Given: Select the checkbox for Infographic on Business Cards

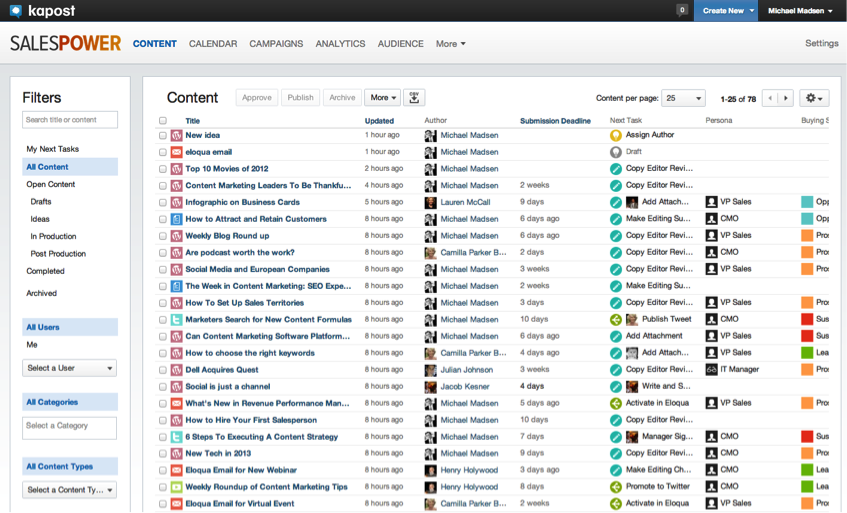Looking at the screenshot, I should coord(163,202).
